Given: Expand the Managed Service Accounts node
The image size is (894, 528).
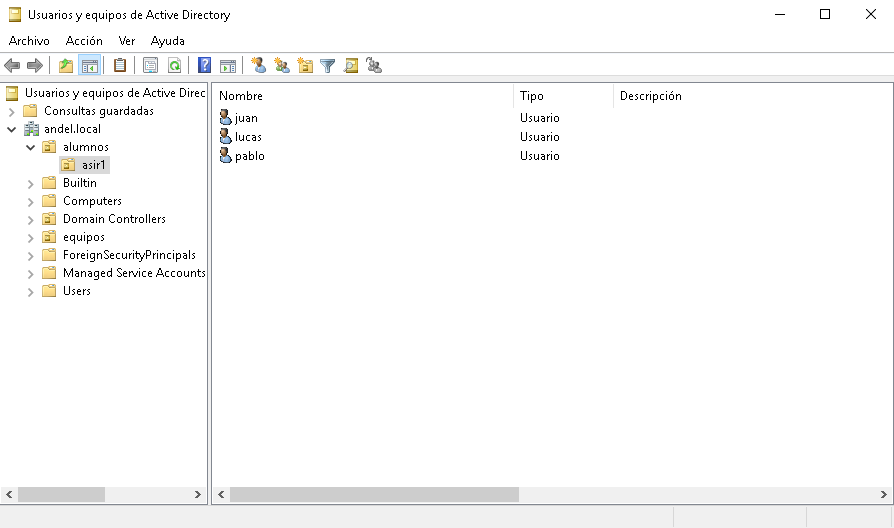Looking at the screenshot, I should tap(31, 274).
